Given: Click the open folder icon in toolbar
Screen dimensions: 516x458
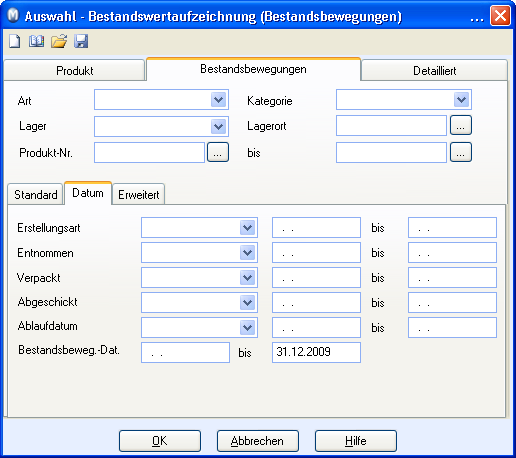Looking at the screenshot, I should [x=59, y=41].
